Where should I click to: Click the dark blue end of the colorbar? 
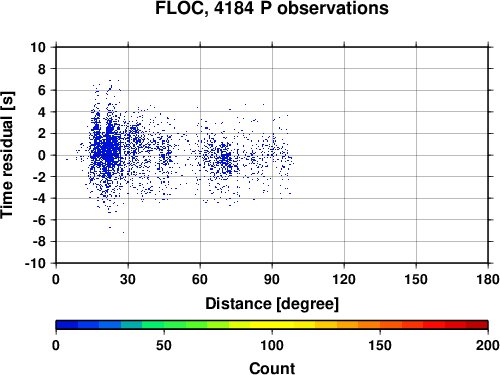[x=67, y=325]
